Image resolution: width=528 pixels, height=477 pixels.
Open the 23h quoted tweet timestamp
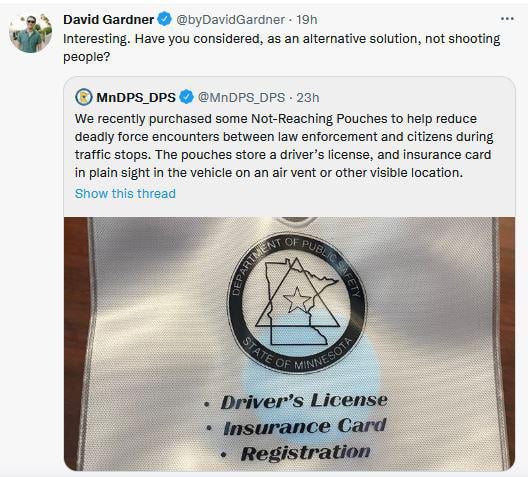coord(308,98)
